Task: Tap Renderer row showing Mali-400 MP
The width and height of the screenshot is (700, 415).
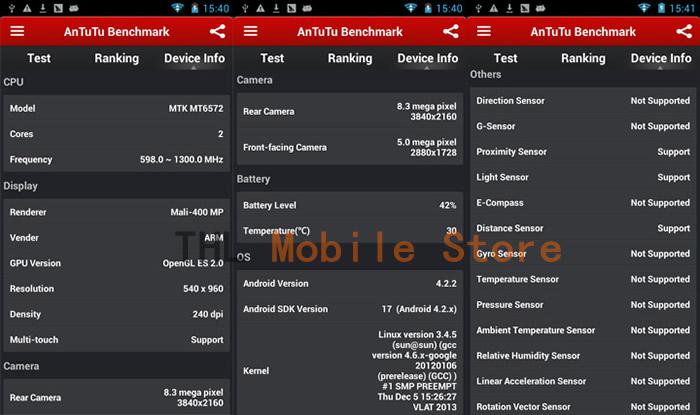Action: pyautogui.click(x=117, y=212)
